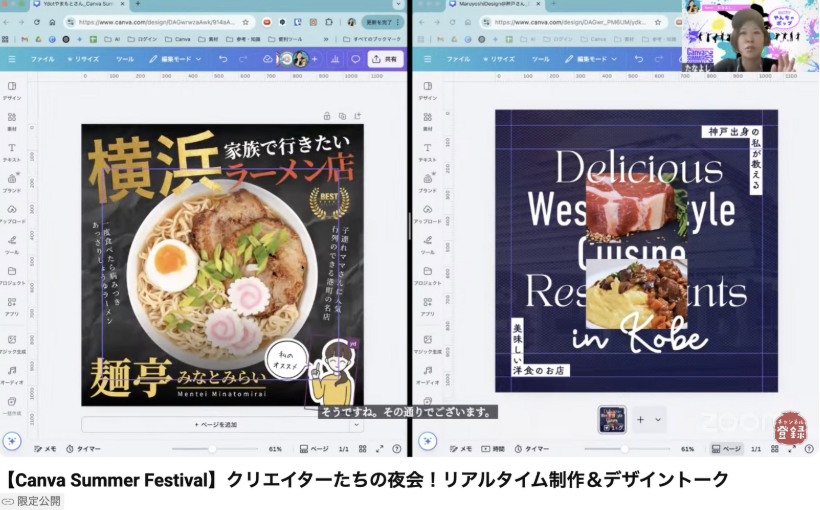The image size is (820, 510).
Task: Expand the 編集モード dropdown in left Canva toolbar
Action: (175, 59)
